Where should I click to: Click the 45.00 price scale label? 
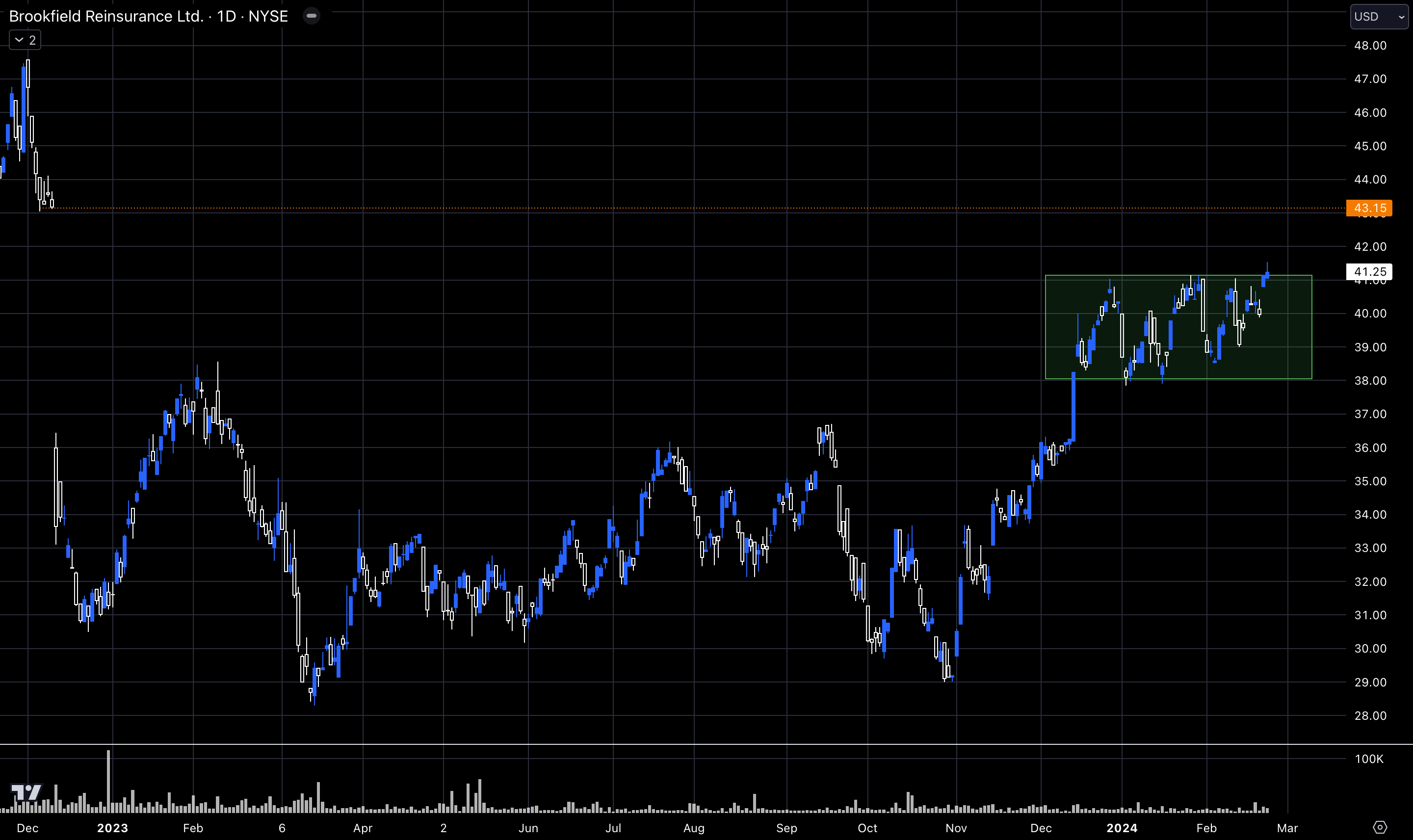[1370, 146]
